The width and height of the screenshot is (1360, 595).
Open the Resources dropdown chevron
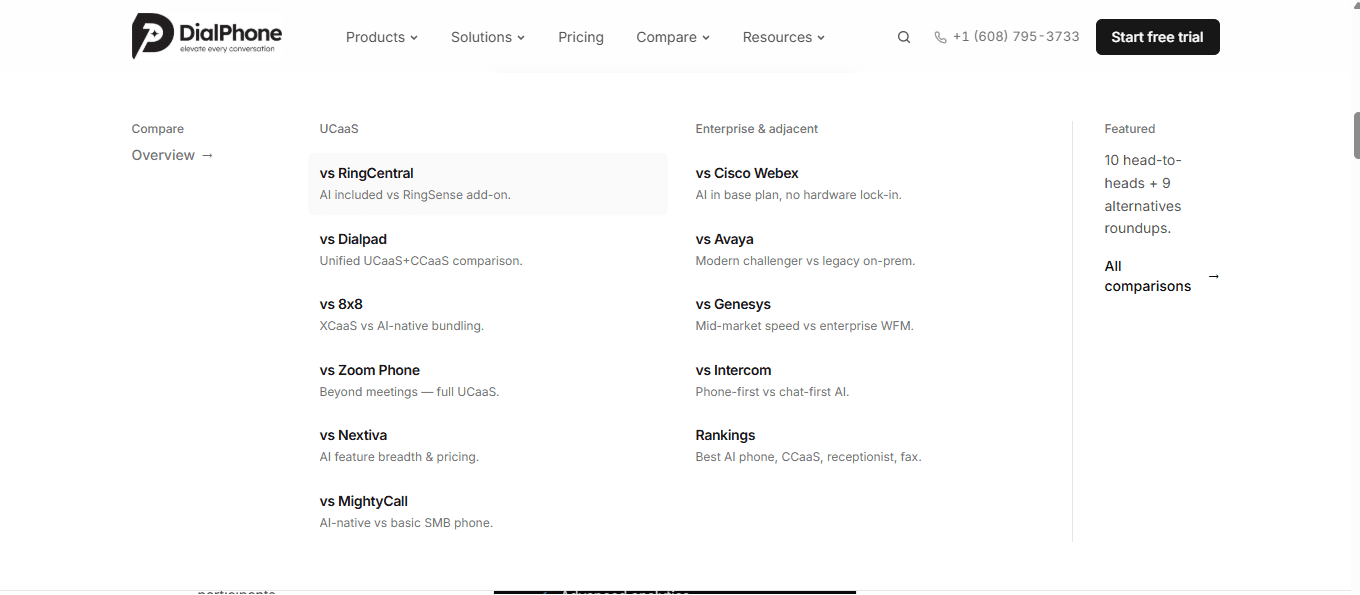tap(821, 37)
